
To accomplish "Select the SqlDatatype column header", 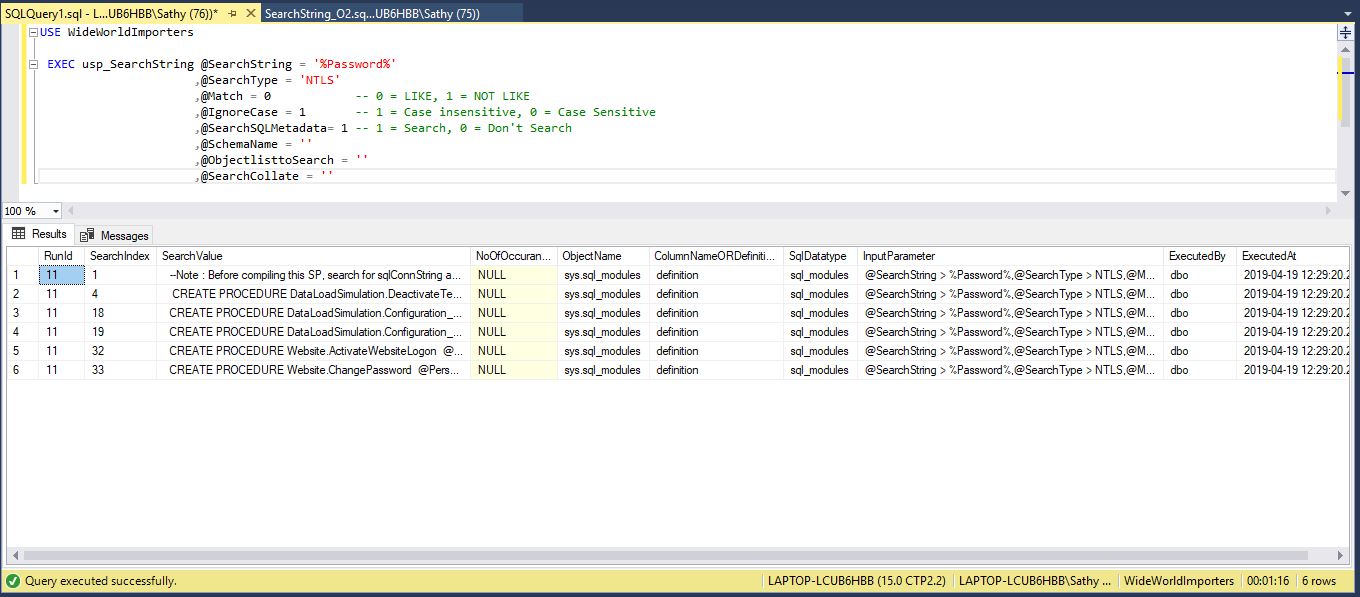I will (820, 256).
